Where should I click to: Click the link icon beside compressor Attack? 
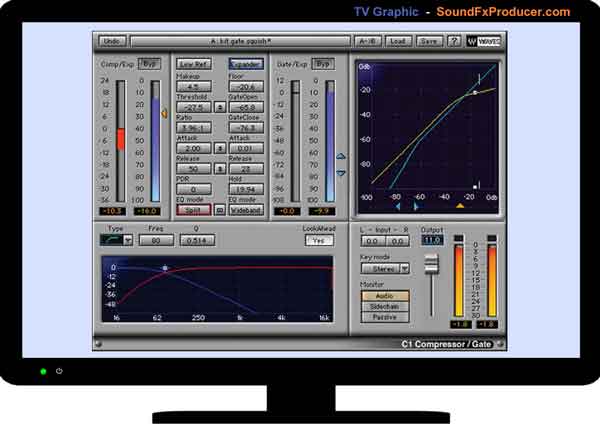[220, 148]
